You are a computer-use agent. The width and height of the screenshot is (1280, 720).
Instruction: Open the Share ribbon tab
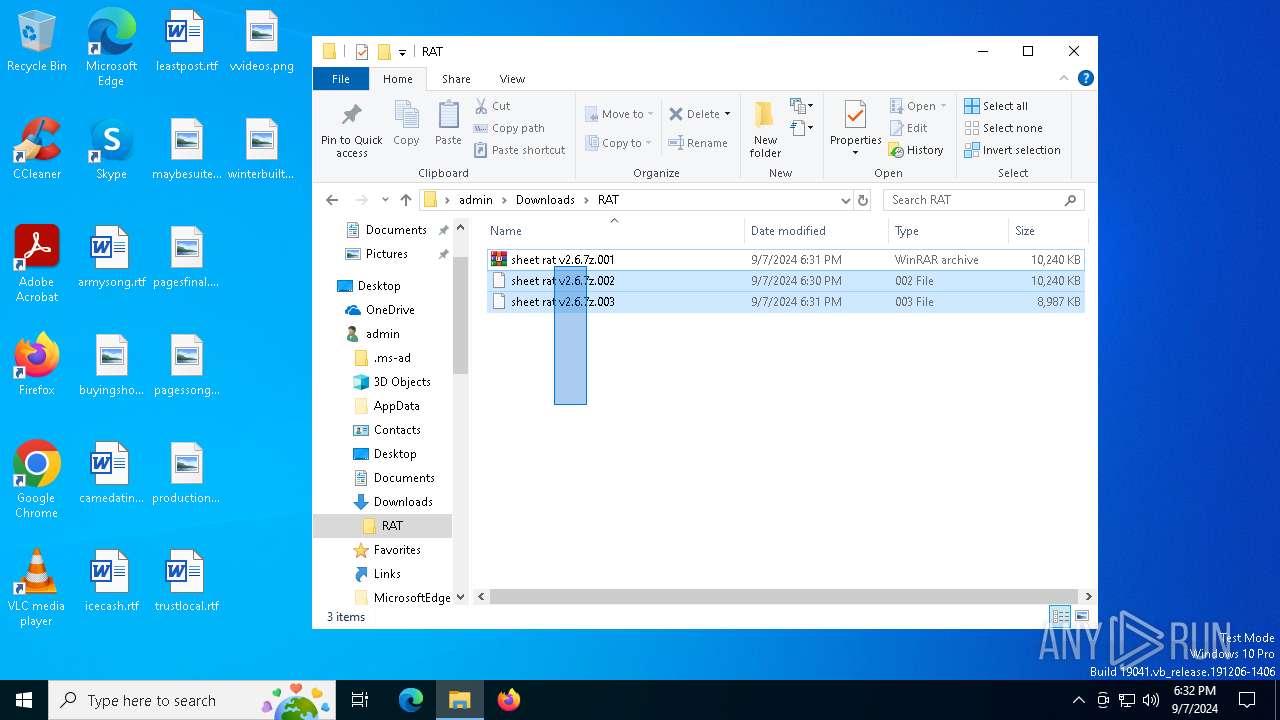[x=456, y=79]
